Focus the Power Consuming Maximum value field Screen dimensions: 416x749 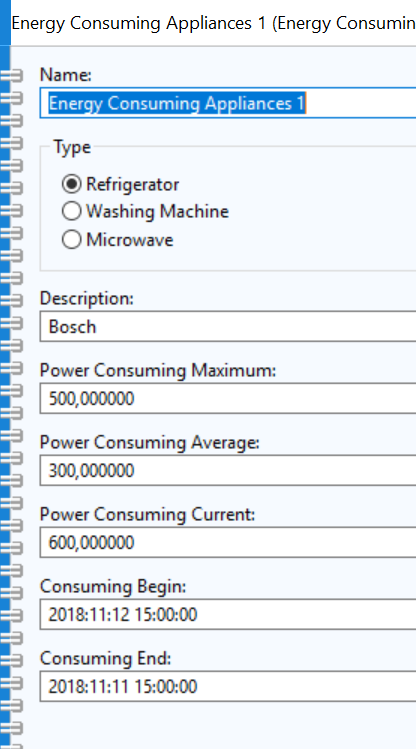pos(228,398)
